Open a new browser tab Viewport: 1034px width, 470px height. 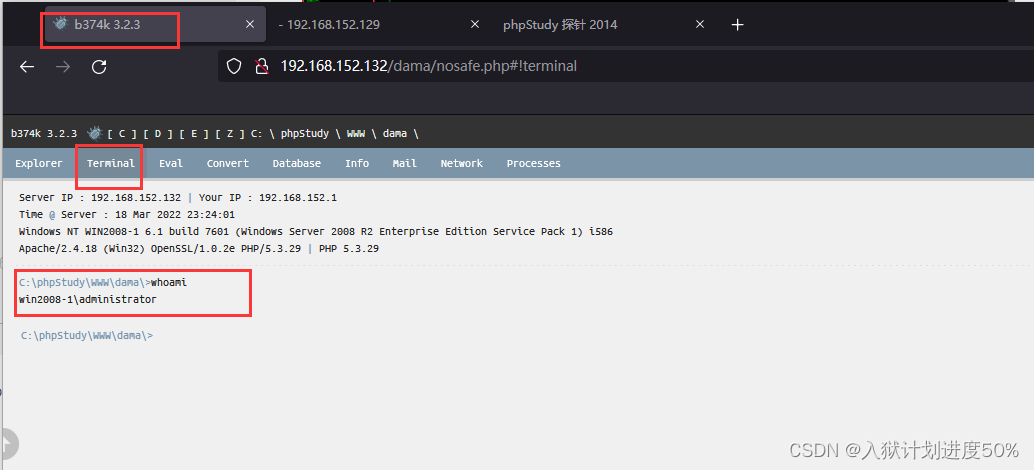click(738, 24)
